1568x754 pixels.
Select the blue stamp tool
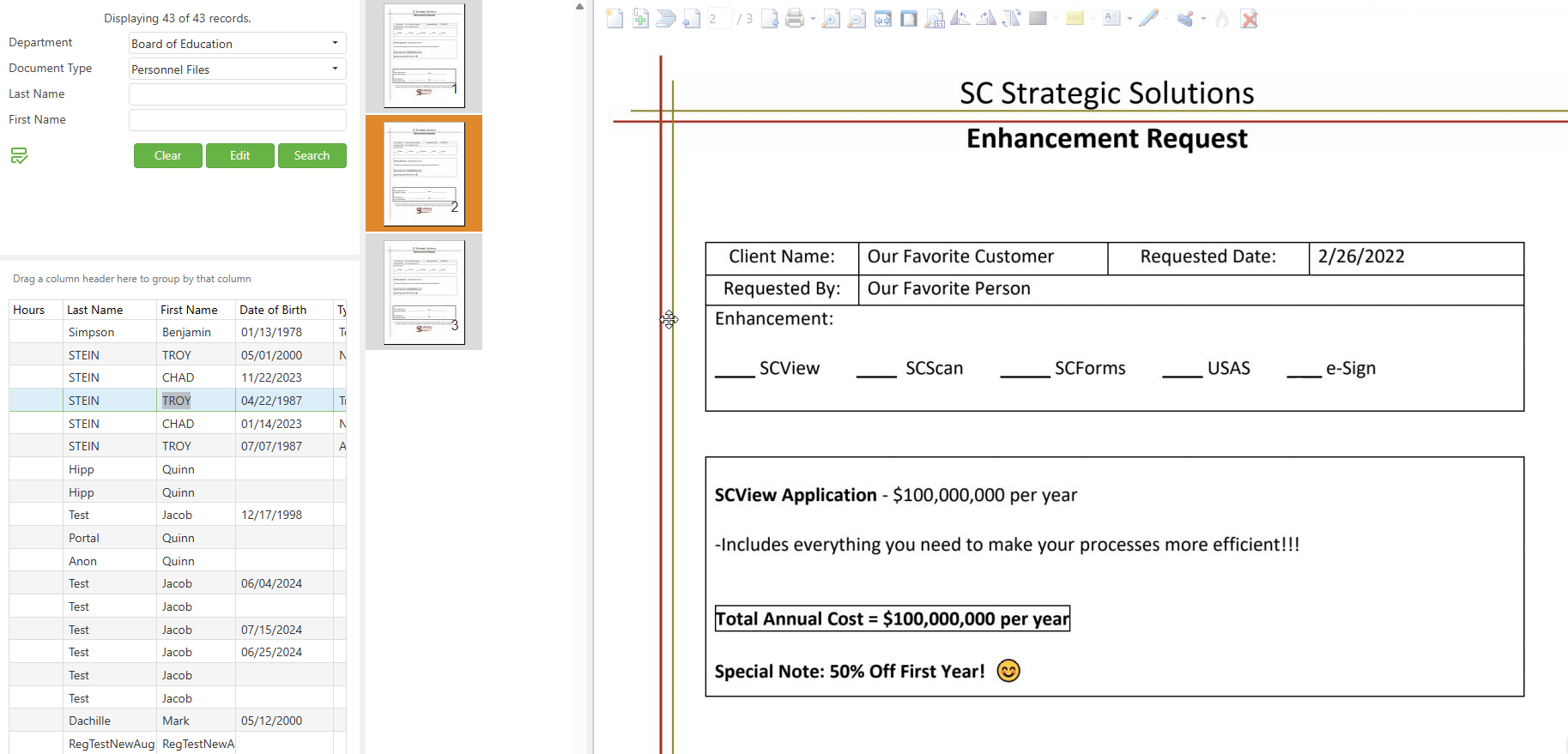[1185, 18]
